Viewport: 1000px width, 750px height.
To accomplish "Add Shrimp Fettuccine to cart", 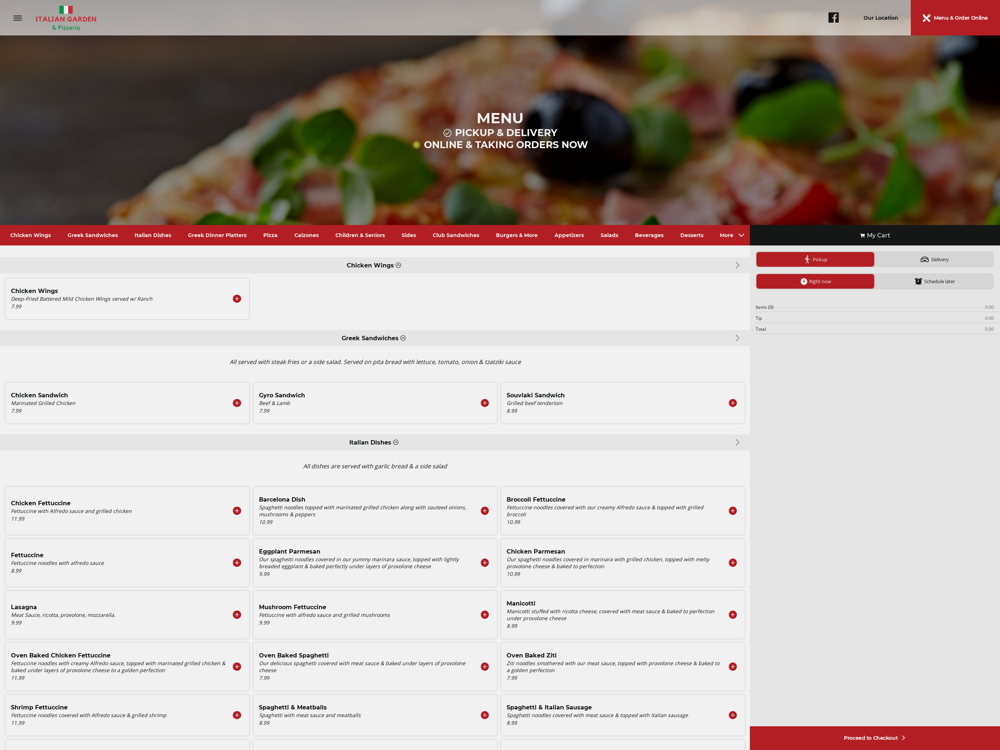I will click(x=237, y=715).
